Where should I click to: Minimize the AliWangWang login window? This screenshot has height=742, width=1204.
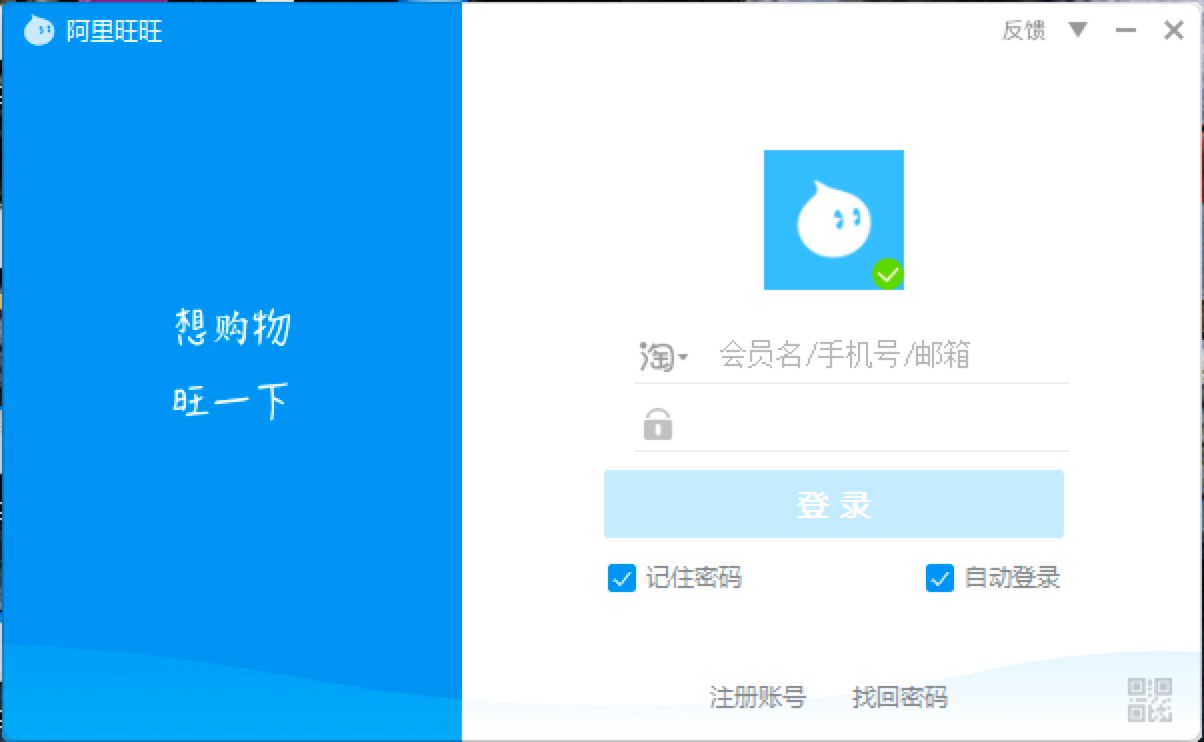click(1126, 31)
